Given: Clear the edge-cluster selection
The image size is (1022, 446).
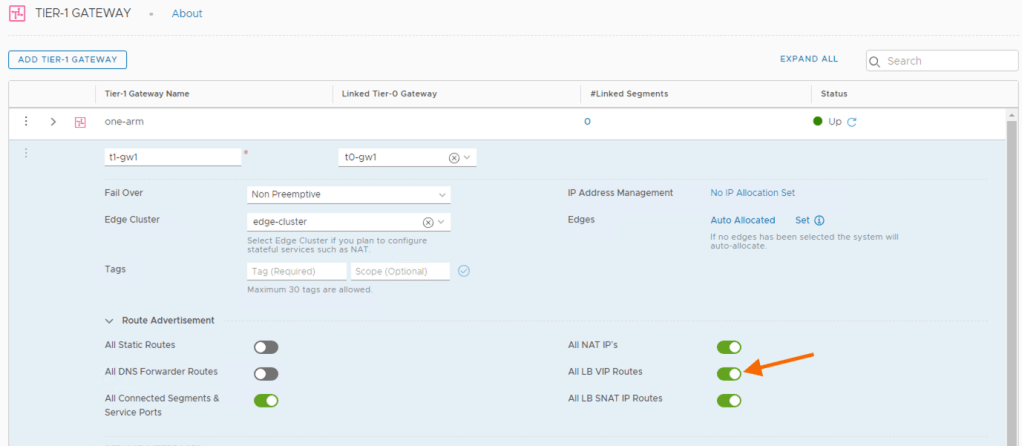Looking at the screenshot, I should coord(428,222).
